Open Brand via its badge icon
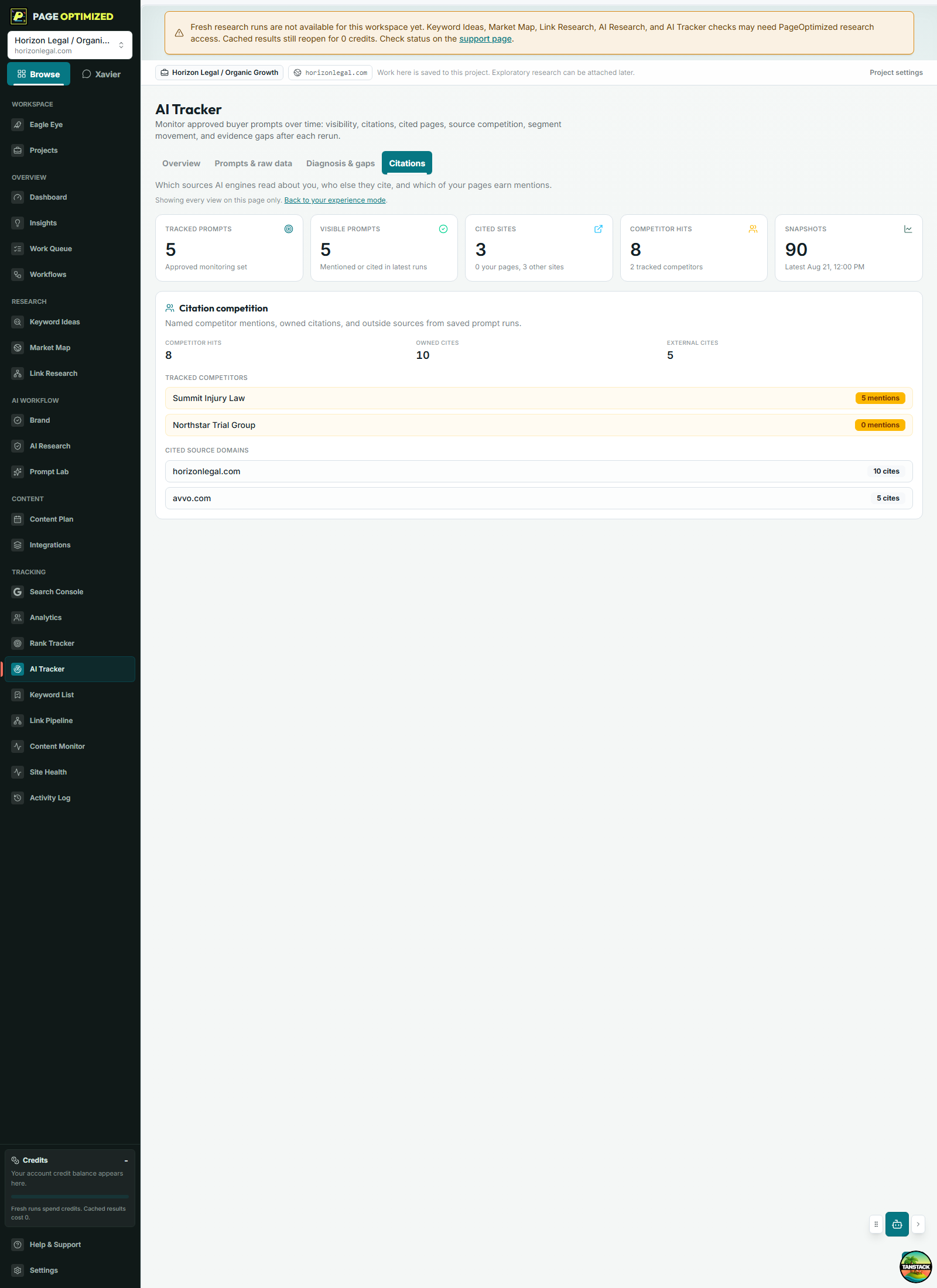The image size is (937, 1288). point(18,420)
